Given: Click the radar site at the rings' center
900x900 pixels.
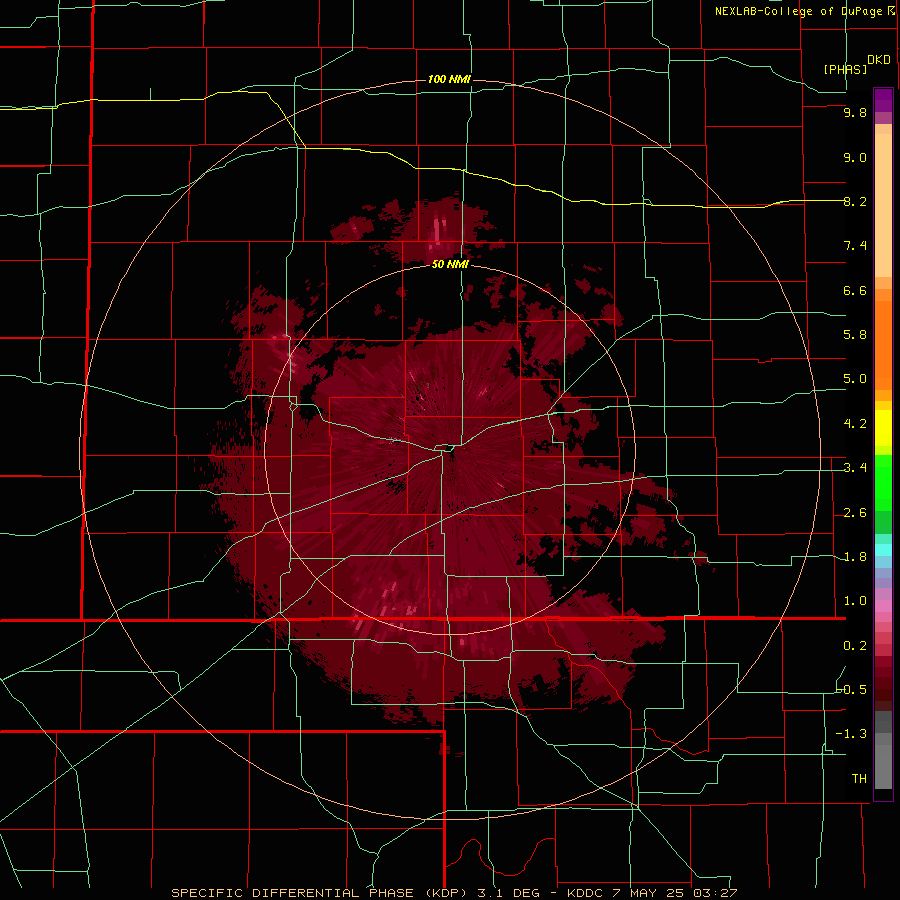Looking at the screenshot, I should (451, 452).
